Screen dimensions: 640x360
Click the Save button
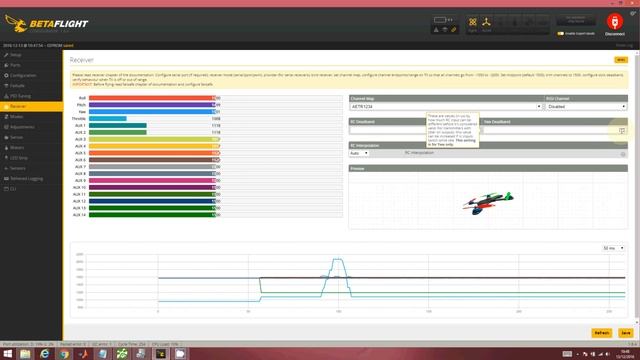(626, 333)
